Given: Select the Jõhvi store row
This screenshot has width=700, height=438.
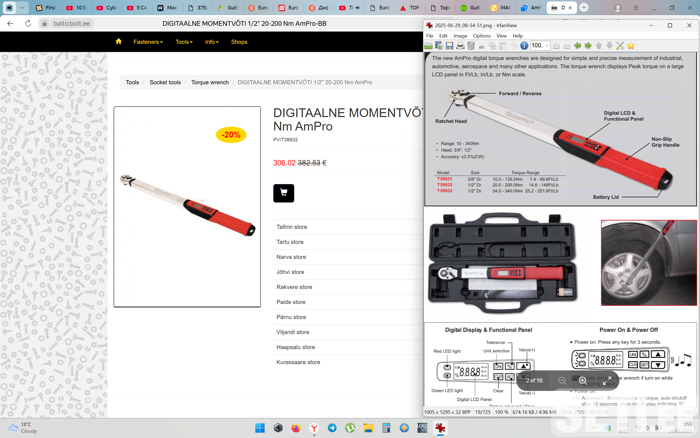Looking at the screenshot, I should 348,272.
